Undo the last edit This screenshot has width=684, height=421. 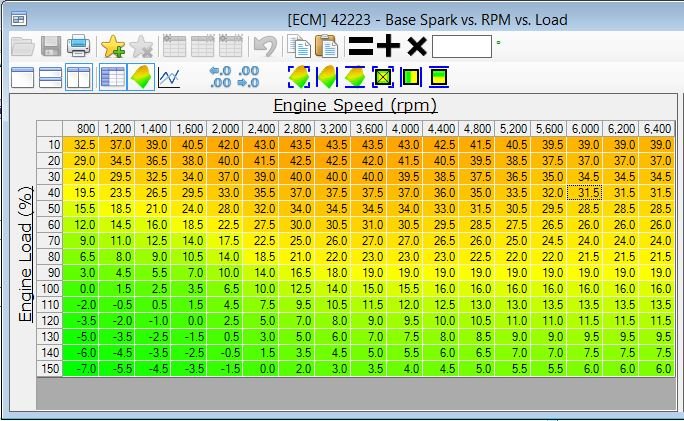[x=265, y=46]
